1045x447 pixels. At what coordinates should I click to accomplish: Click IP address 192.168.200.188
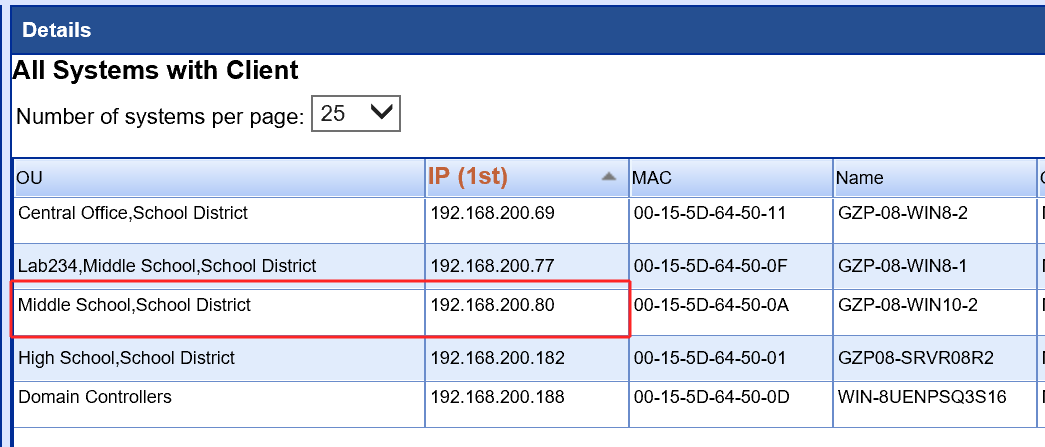click(x=497, y=397)
